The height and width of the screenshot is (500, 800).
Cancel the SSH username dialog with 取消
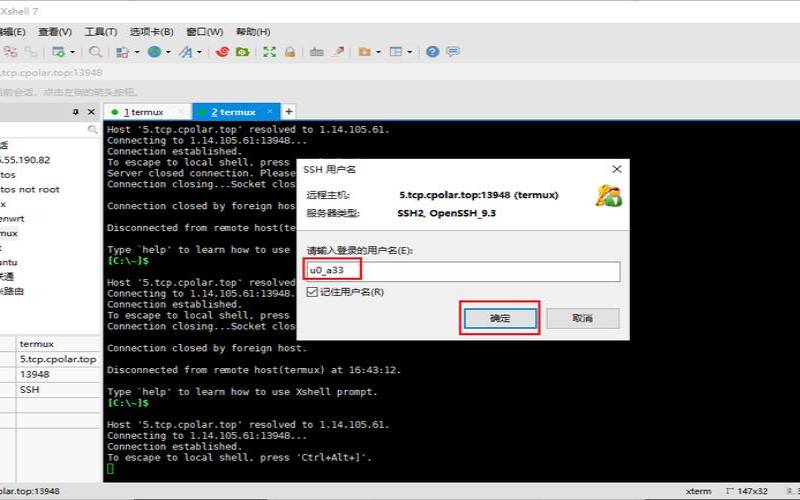[583, 318]
